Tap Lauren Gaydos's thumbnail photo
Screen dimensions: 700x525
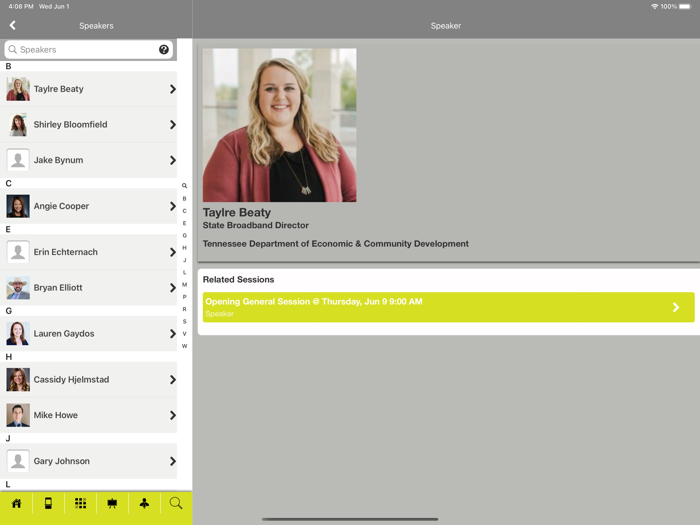pos(18,334)
